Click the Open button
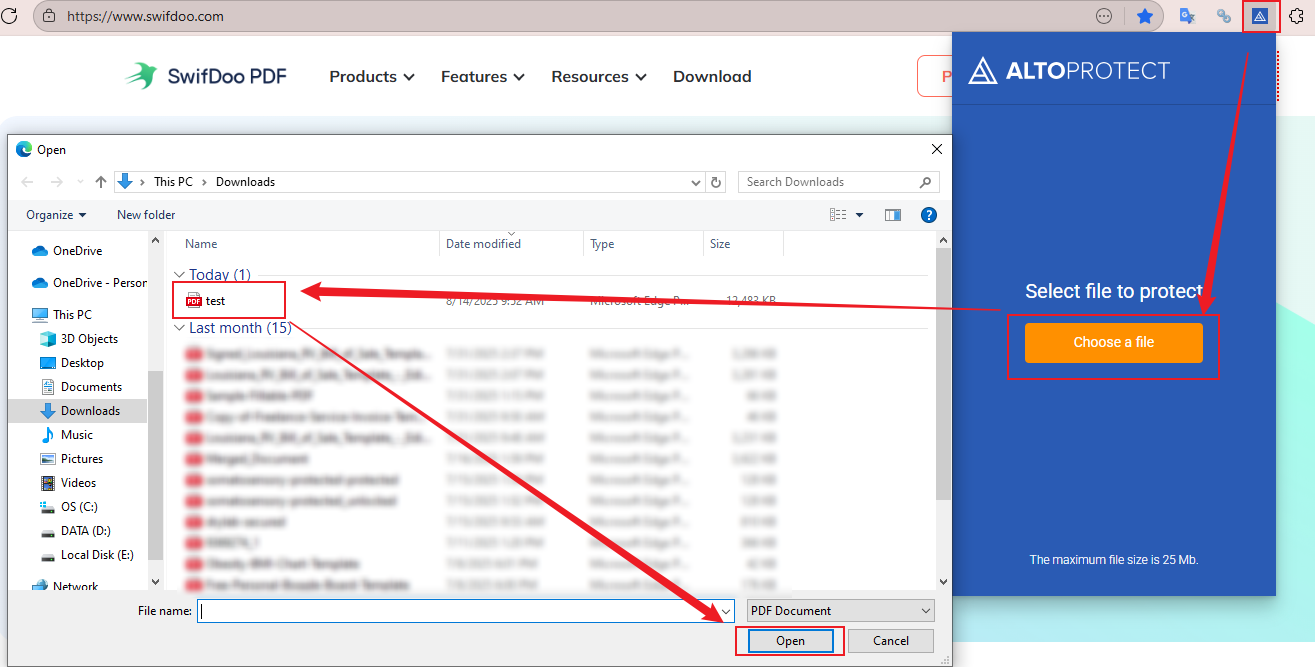This screenshot has height=667, width=1315. tap(790, 641)
